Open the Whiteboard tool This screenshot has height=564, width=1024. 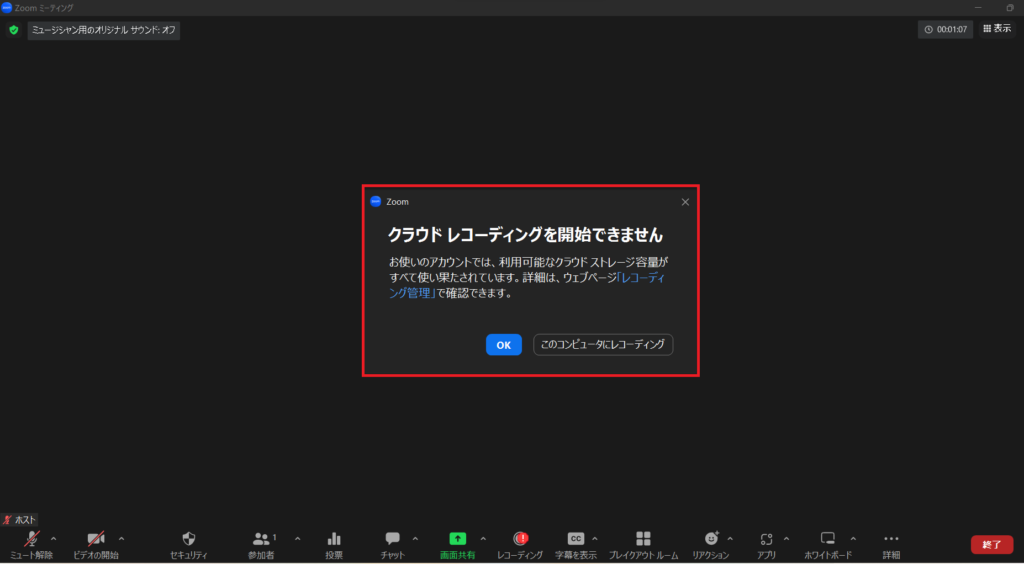[x=828, y=539]
